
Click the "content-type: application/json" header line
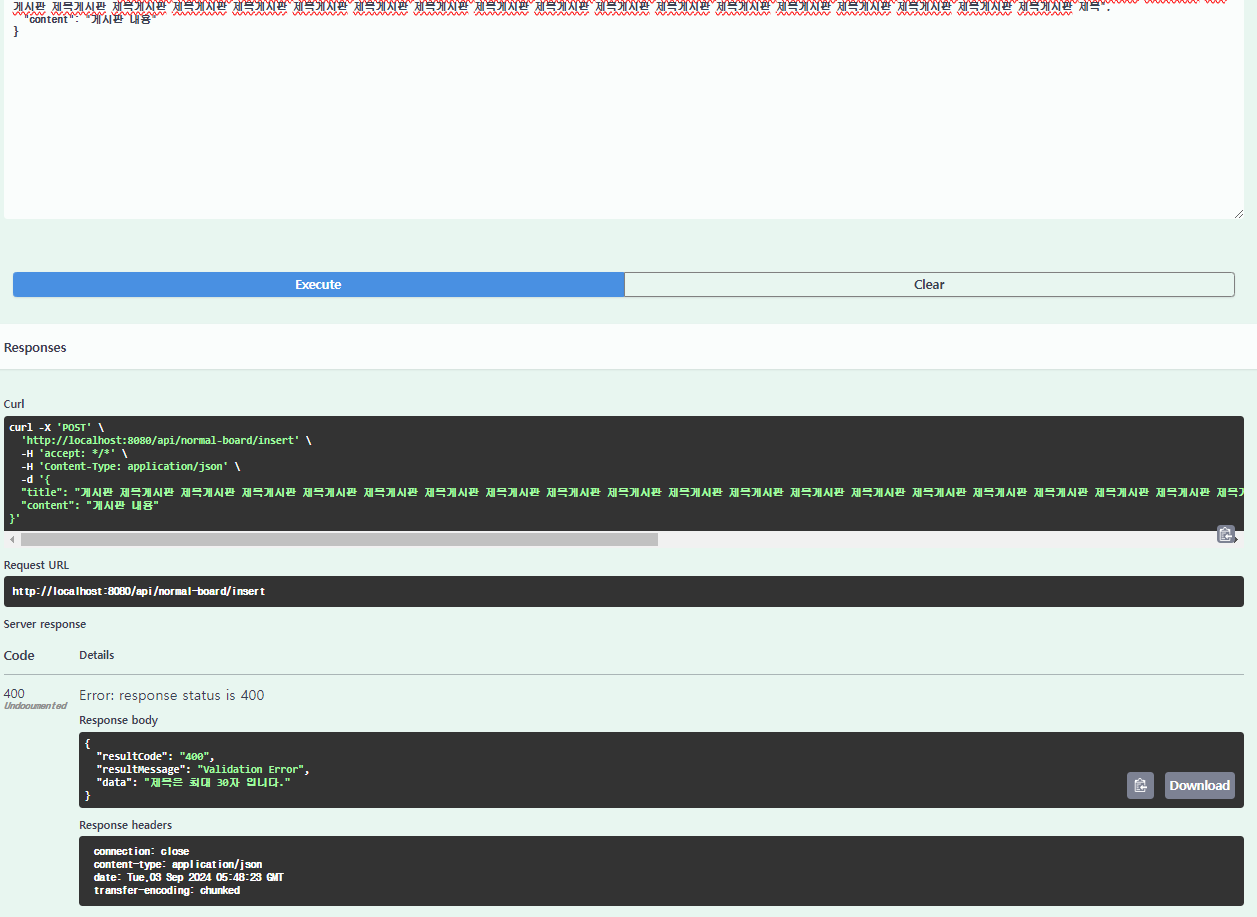[x=178, y=864]
